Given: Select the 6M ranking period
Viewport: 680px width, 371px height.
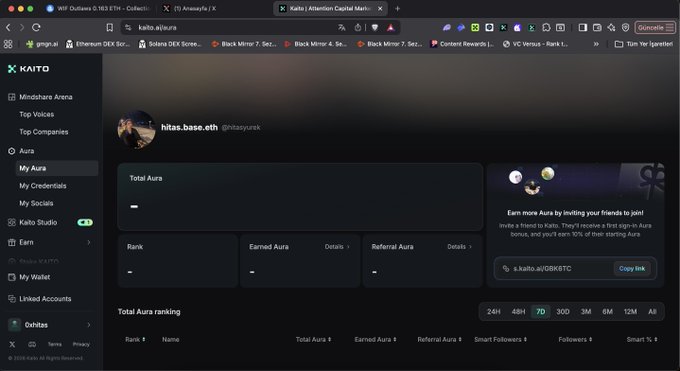Looking at the screenshot, I should point(608,312).
